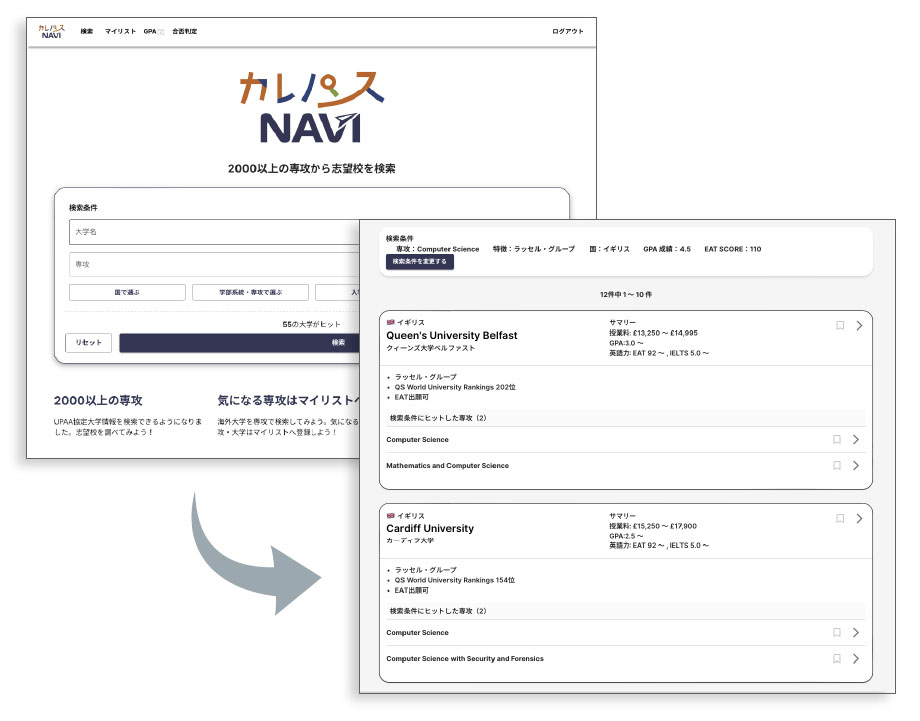This screenshot has width=920, height=721.
Task: Click the 大学名 input field
Action: coord(215,232)
